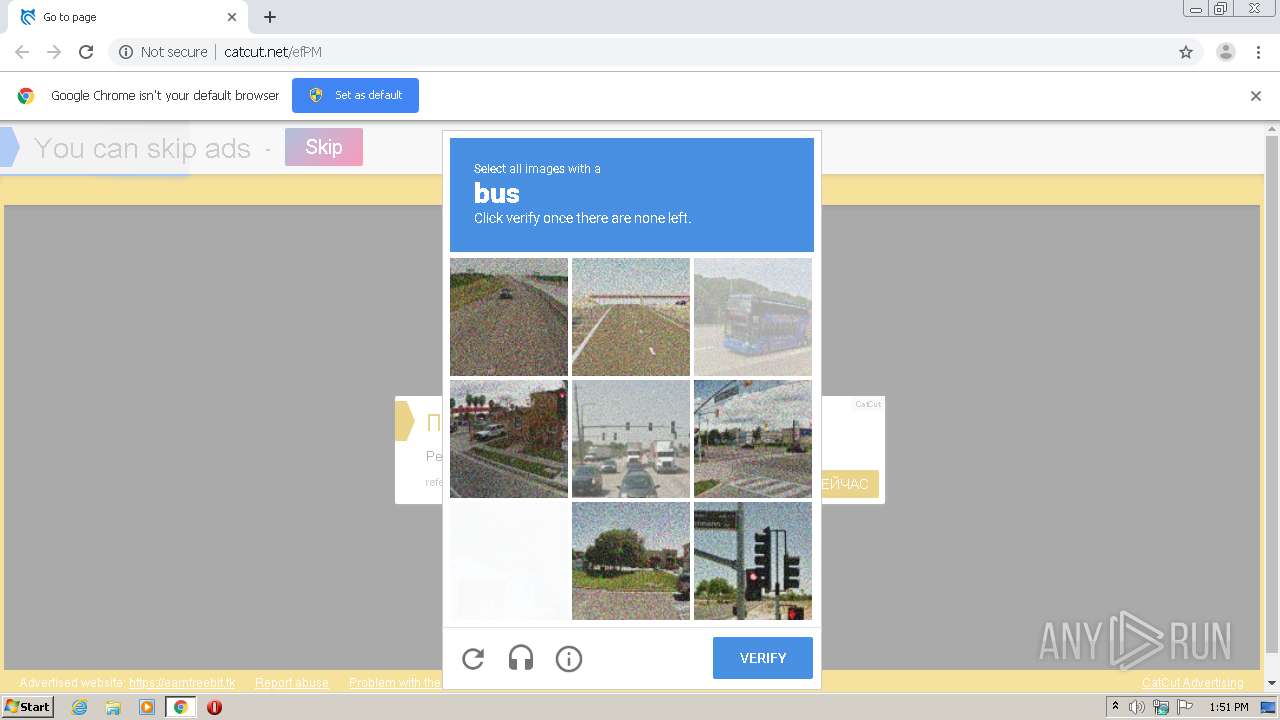Go back to previous page
Image resolution: width=1280 pixels, height=720 pixels.
tap(22, 52)
